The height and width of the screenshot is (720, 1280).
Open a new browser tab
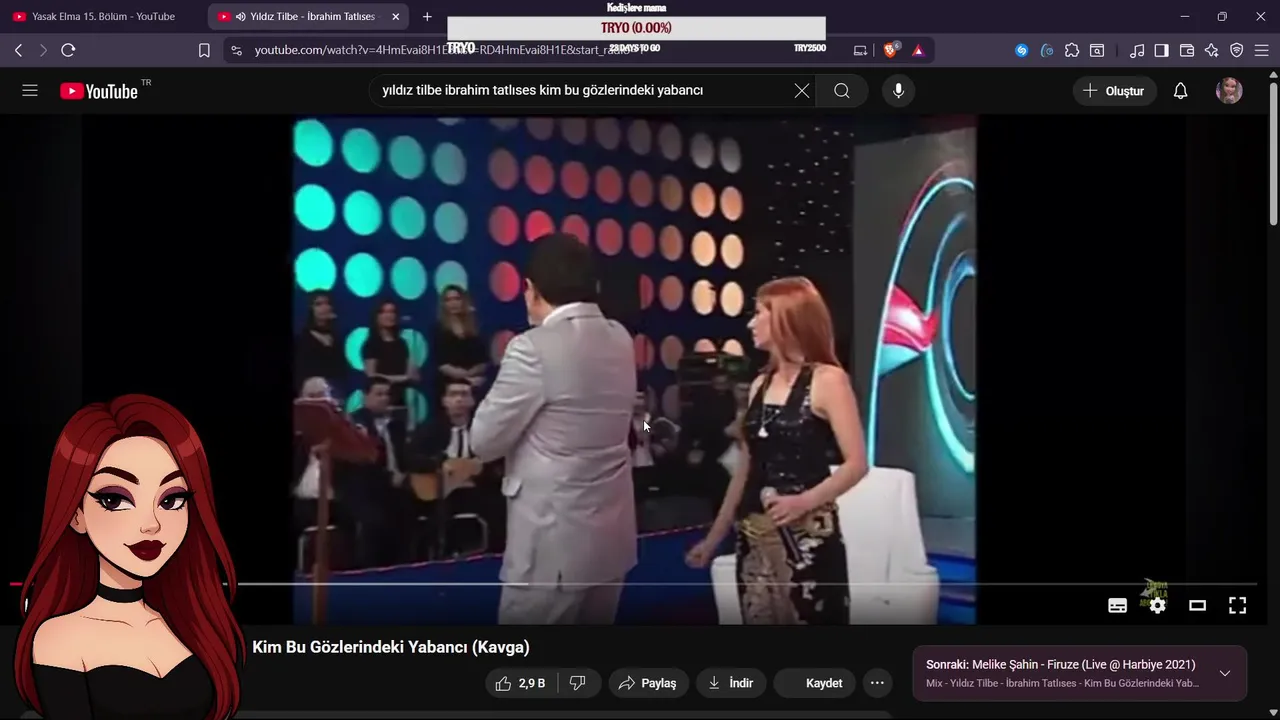click(427, 17)
